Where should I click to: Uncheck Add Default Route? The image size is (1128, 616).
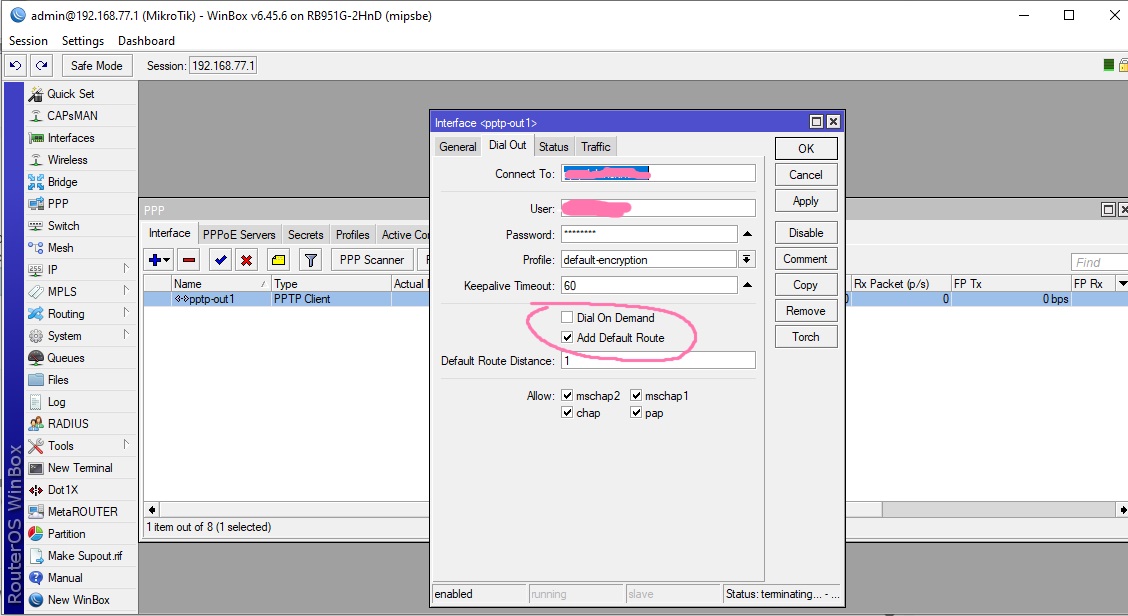[x=567, y=338]
